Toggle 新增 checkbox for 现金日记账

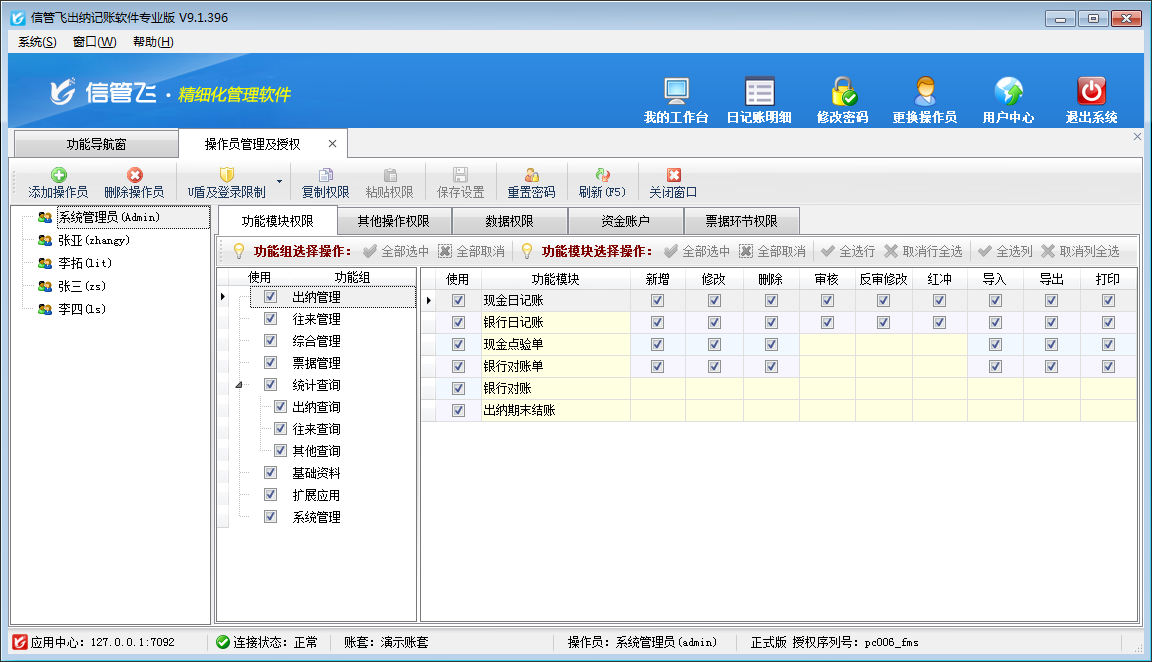click(x=657, y=300)
